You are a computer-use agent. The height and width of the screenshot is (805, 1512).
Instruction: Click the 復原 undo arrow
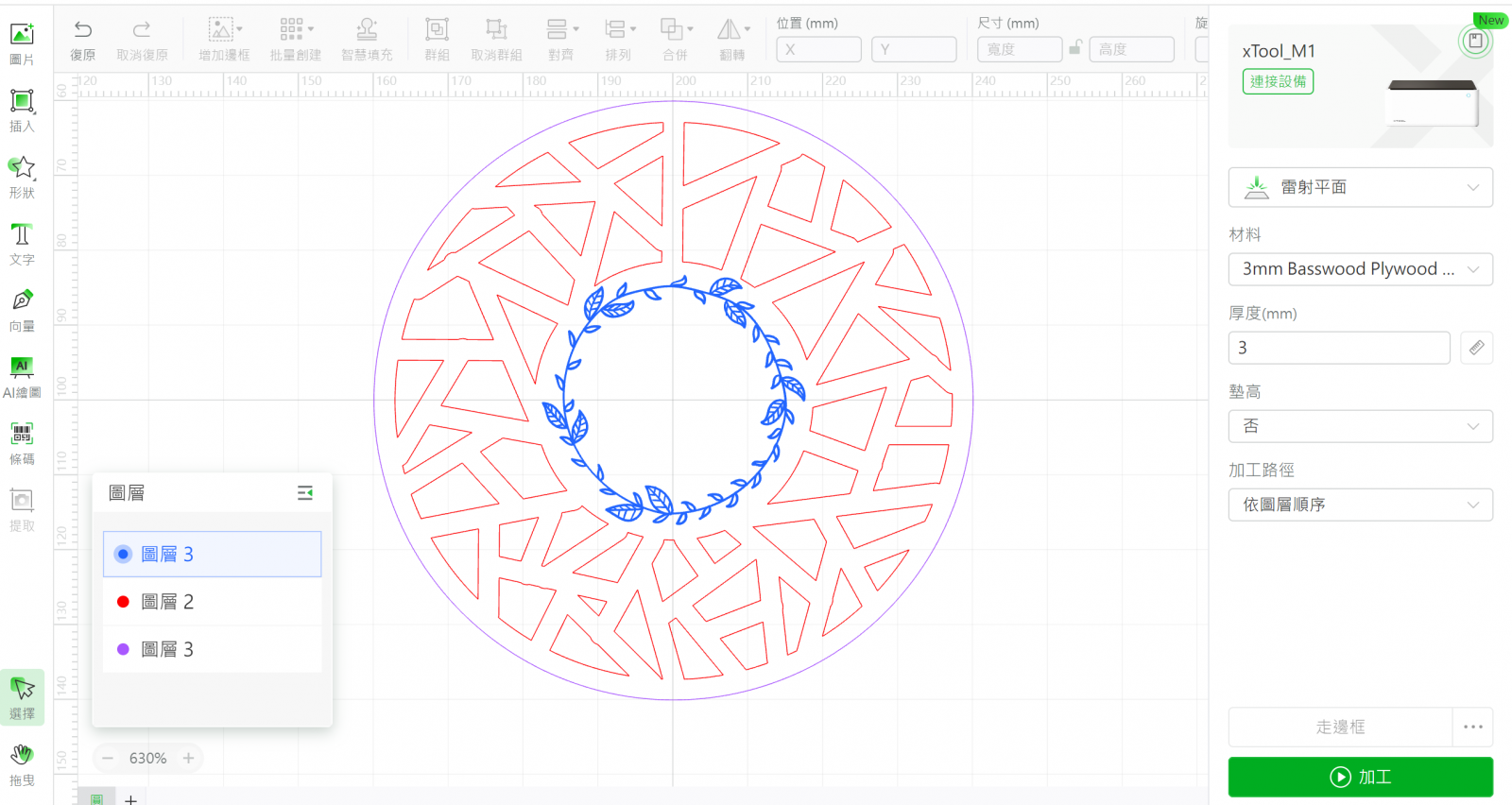point(83,39)
